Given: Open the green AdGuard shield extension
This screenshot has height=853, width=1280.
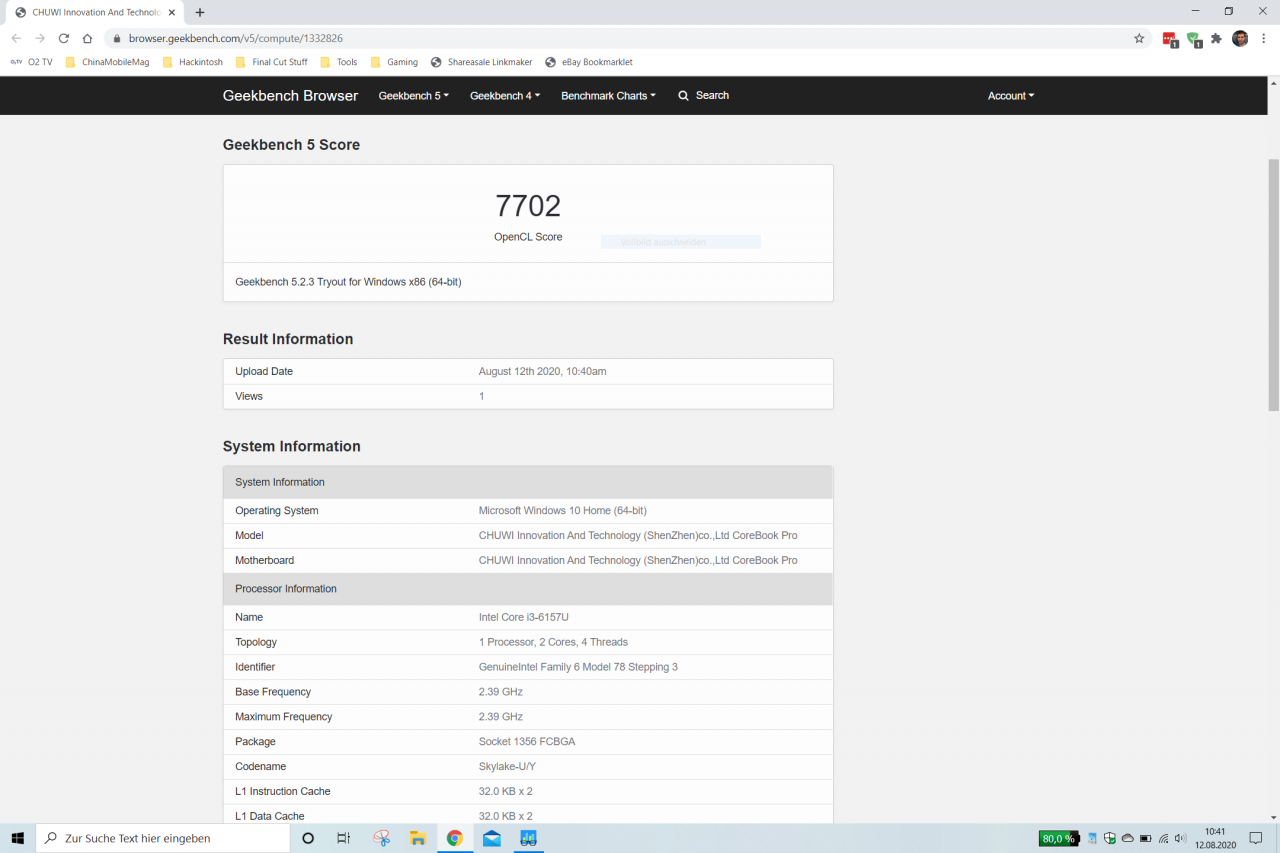Looking at the screenshot, I should [1194, 39].
